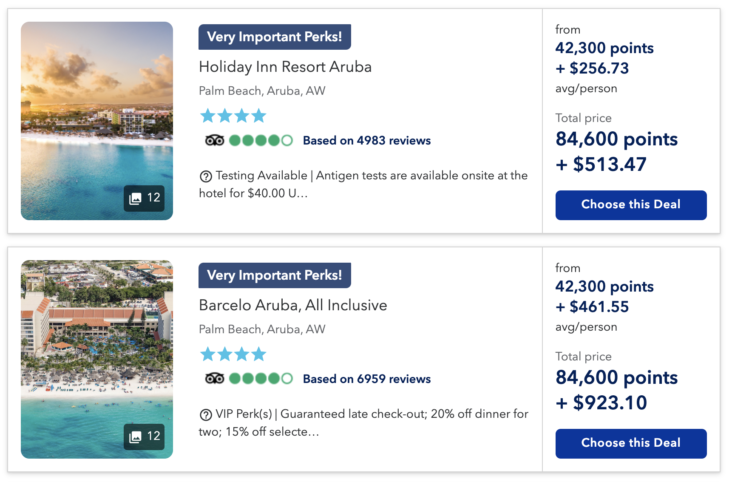Image resolution: width=732 pixels, height=482 pixels.
Task: Click TripAdvisor owl icon for Barcelo Aruba
Action: click(214, 379)
